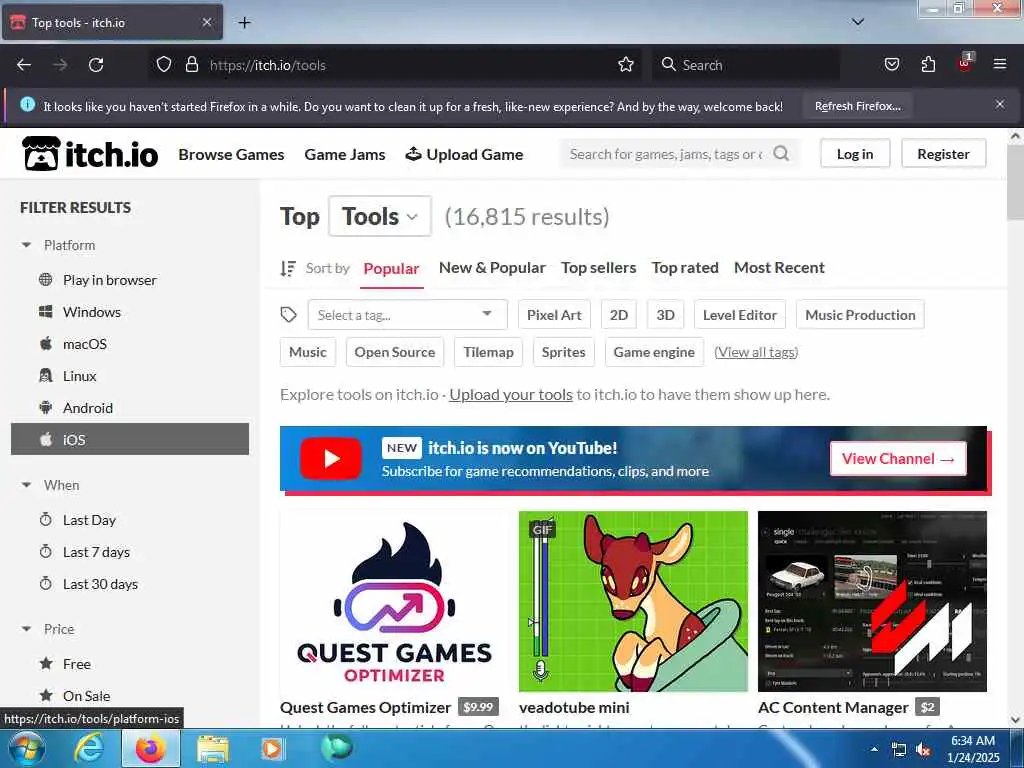Image resolution: width=1024 pixels, height=768 pixels.
Task: Open the Extensions puzzle icon
Action: pos(928,65)
